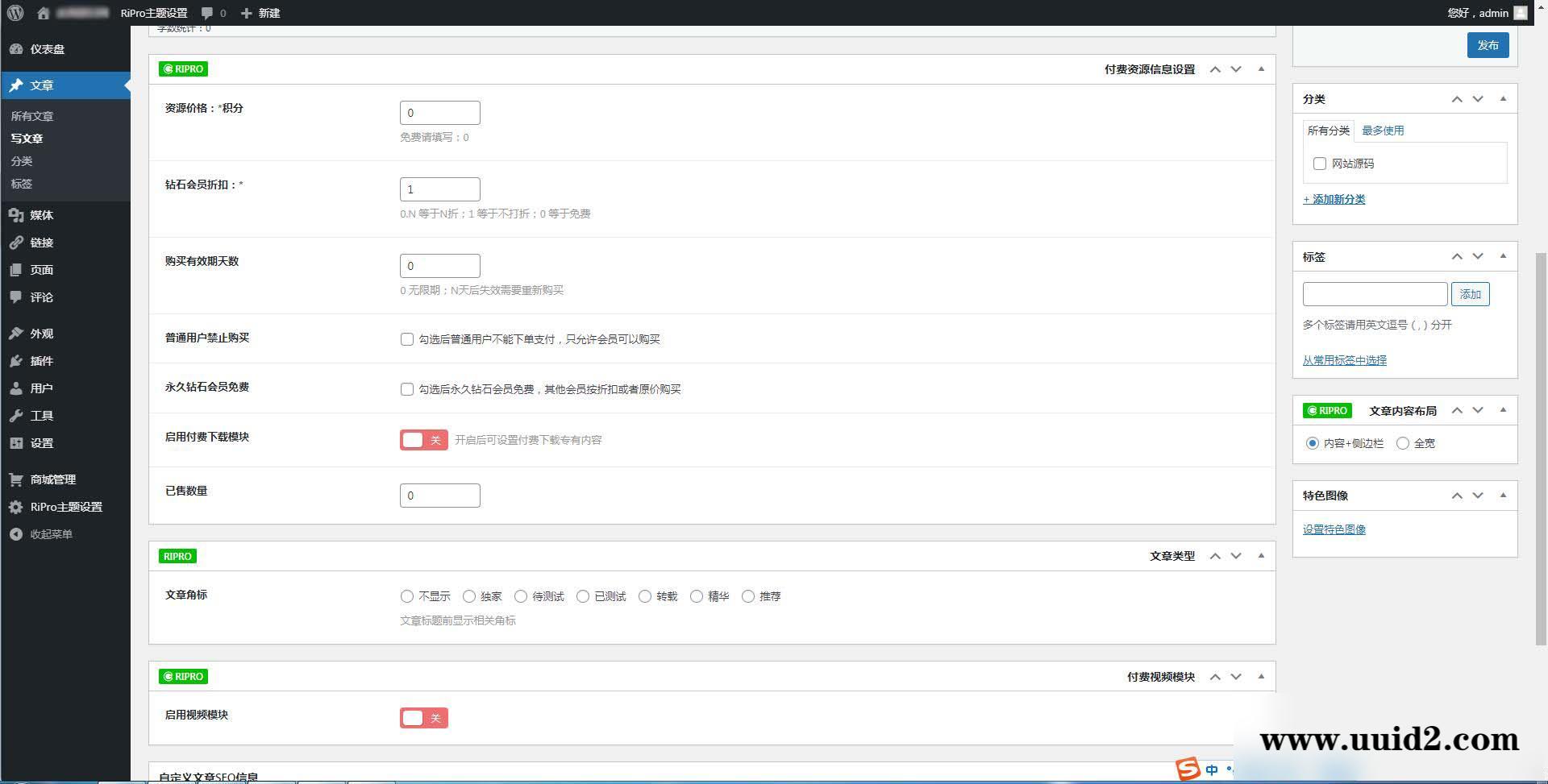Image resolution: width=1548 pixels, height=784 pixels.
Task: Check 普通用户禁止购买 checkbox
Action: [x=407, y=339]
